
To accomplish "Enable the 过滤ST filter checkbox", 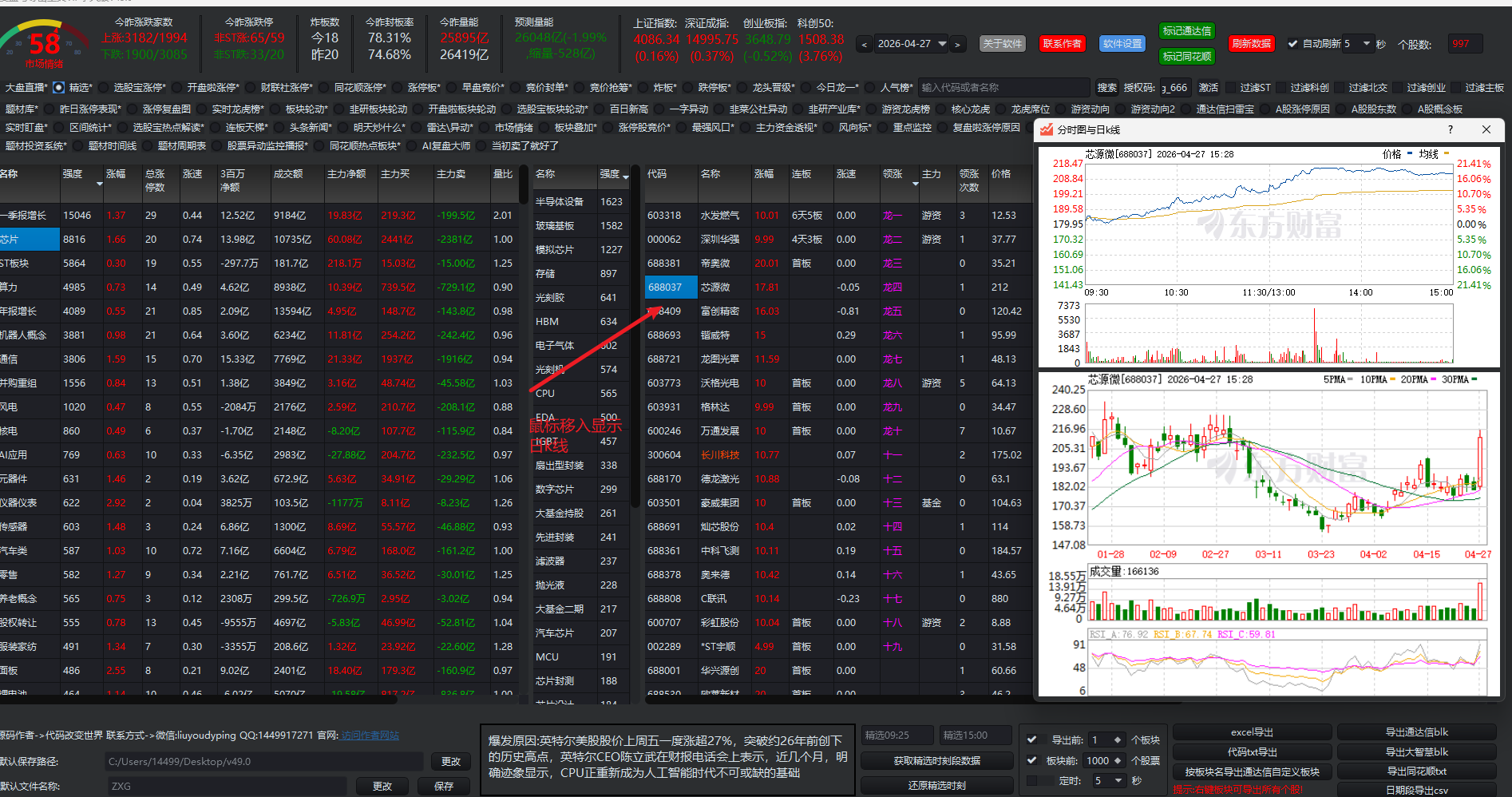I will [1229, 87].
